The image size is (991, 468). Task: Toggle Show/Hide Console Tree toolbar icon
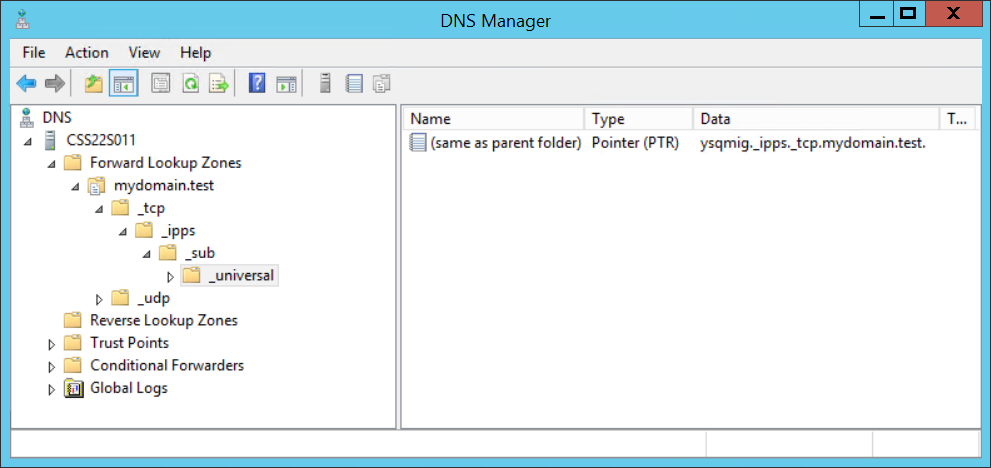click(123, 84)
